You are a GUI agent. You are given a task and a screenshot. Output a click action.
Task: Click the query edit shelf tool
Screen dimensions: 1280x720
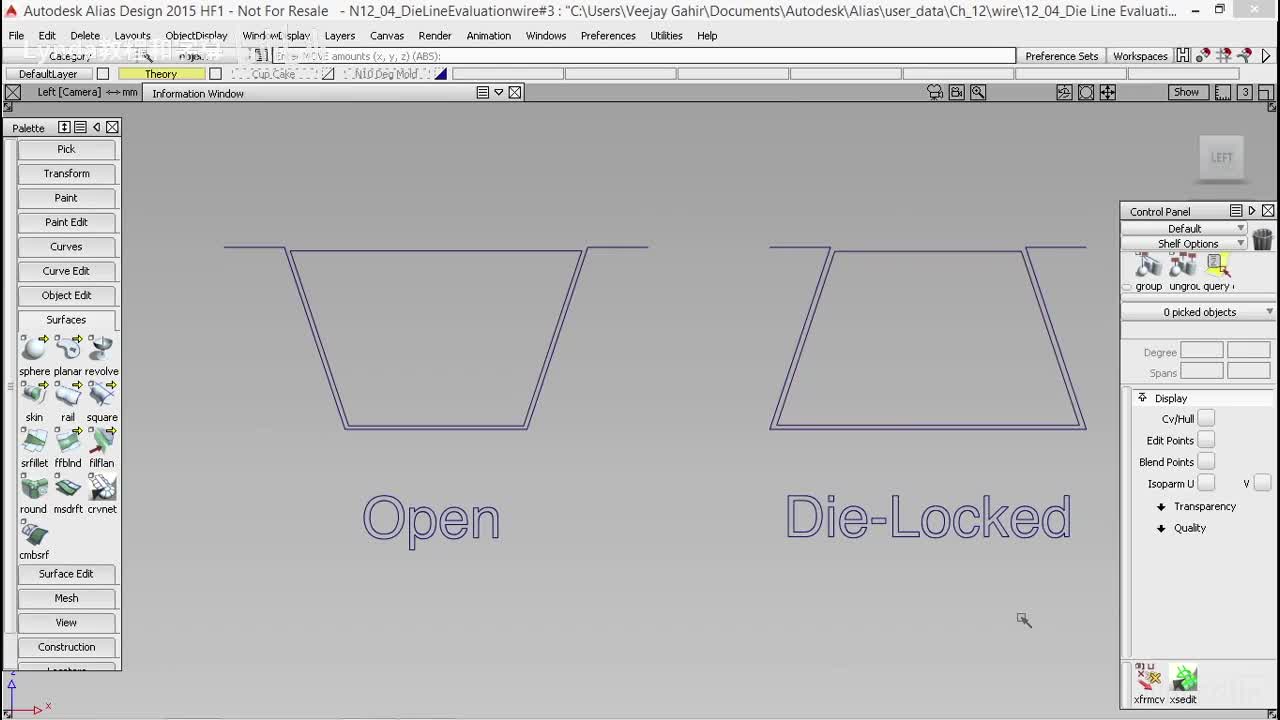point(1217,265)
